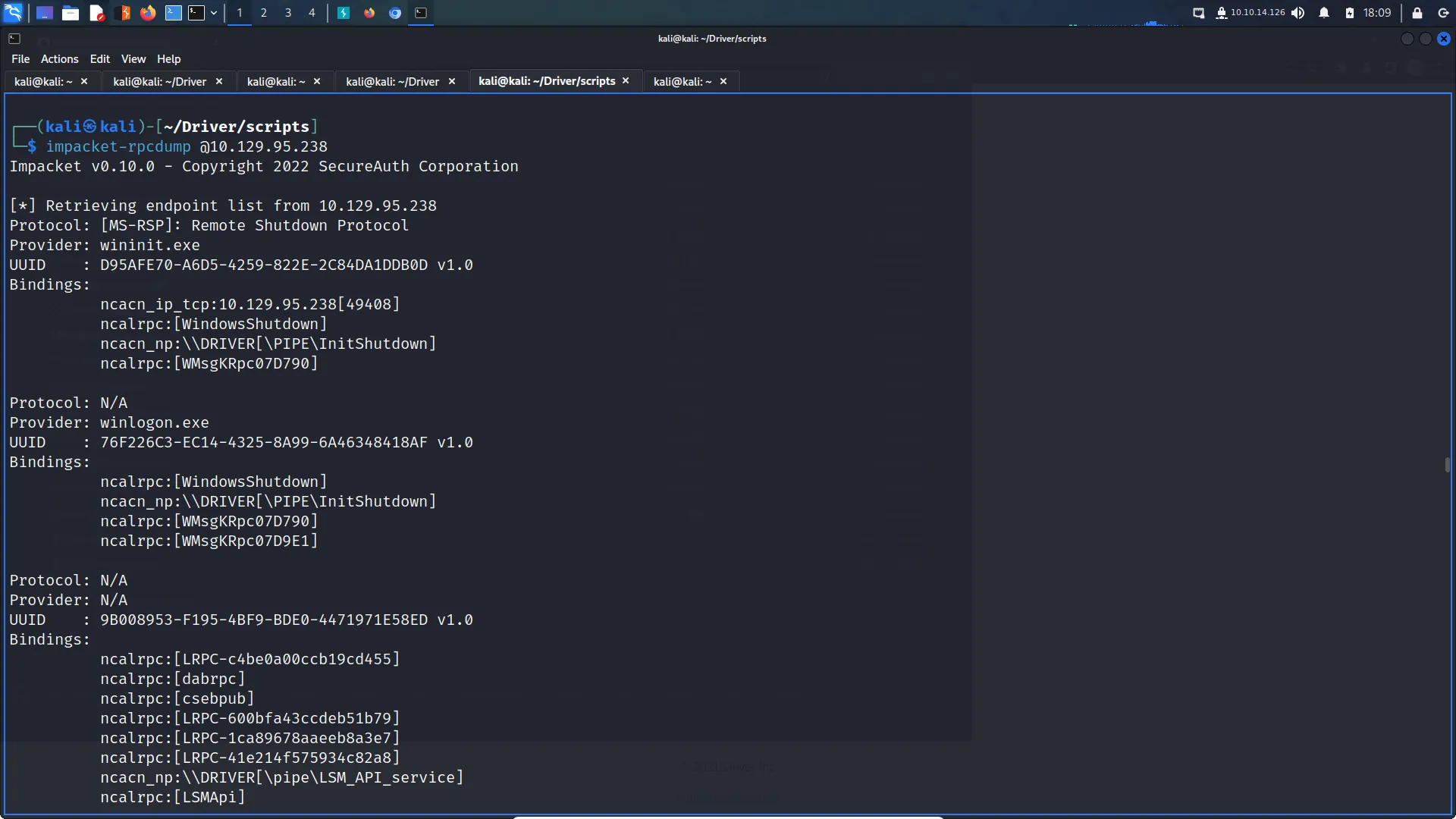This screenshot has height=819, width=1456.
Task: Focus the teal lightning-bolt taskbar window
Action: (x=344, y=13)
